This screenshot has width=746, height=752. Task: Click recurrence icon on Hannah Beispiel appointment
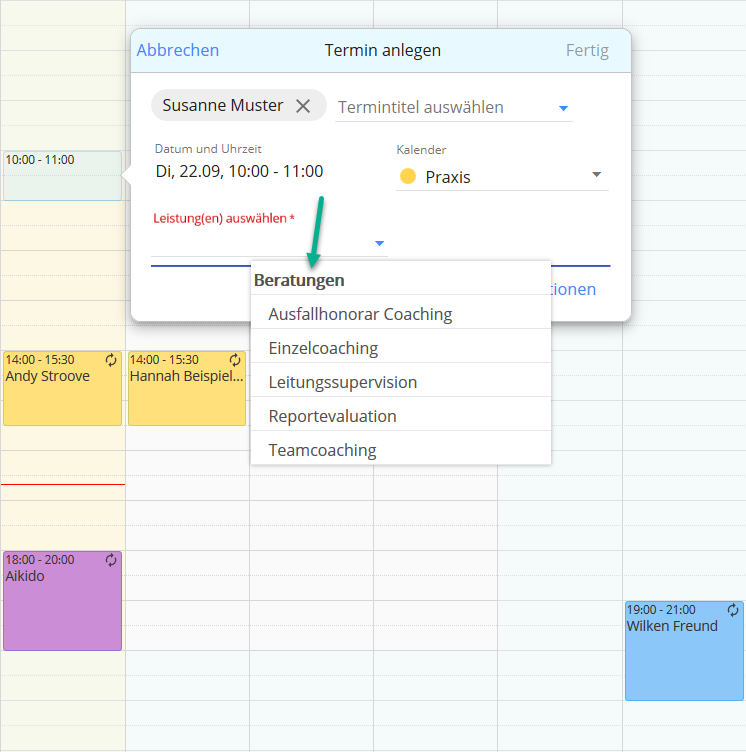(x=236, y=360)
